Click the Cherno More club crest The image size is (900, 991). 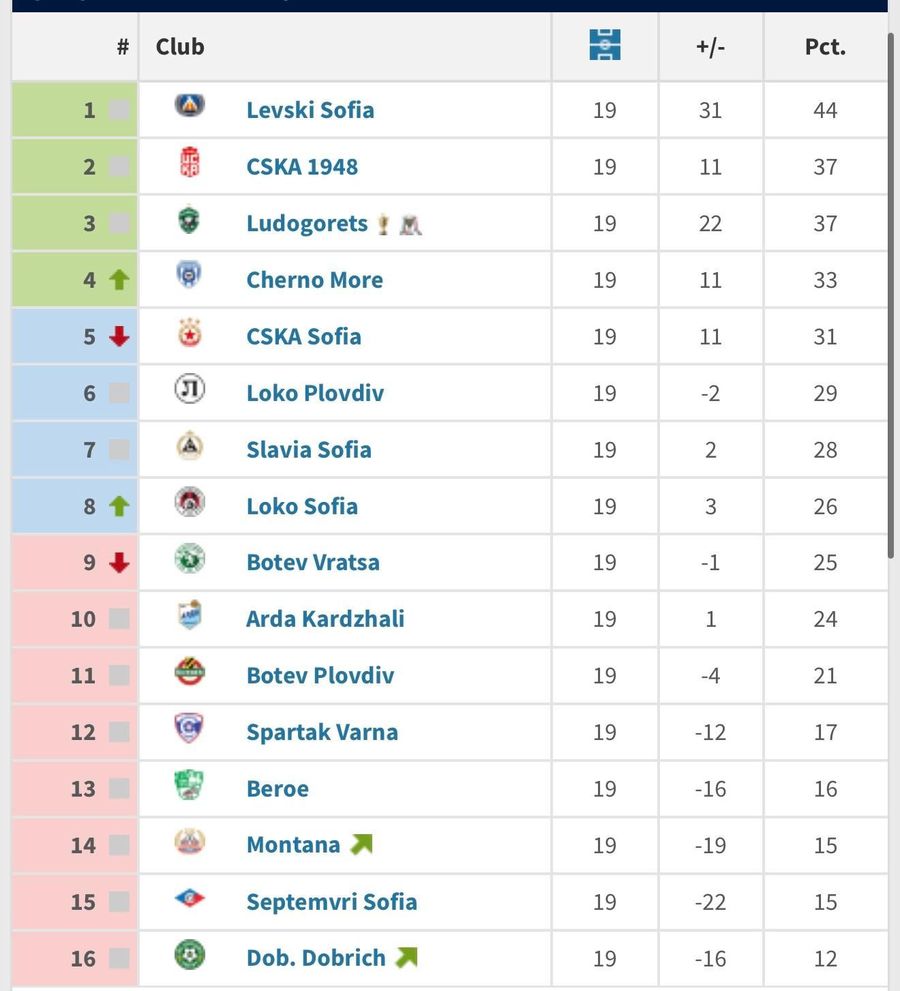pyautogui.click(x=189, y=276)
